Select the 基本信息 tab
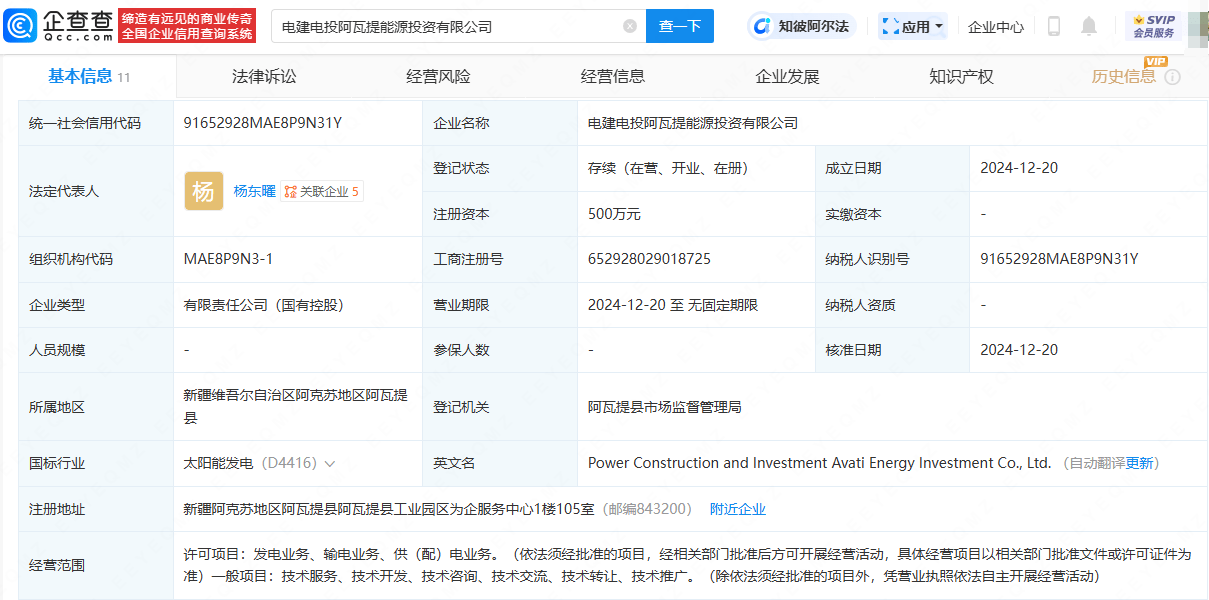This screenshot has height=600, width=1209. pos(89,77)
